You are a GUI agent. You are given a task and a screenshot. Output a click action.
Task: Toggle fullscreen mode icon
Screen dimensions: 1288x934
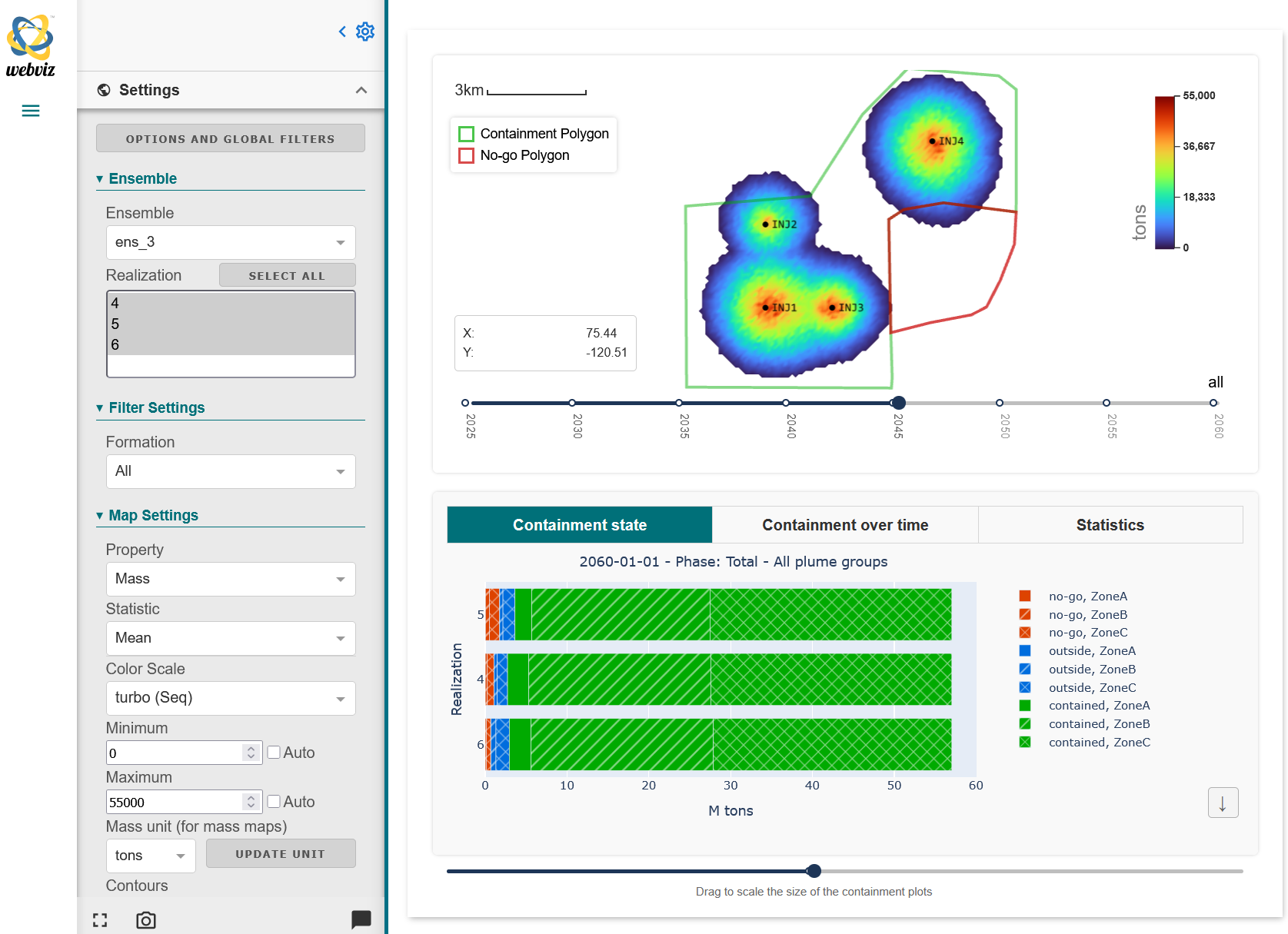tap(100, 920)
